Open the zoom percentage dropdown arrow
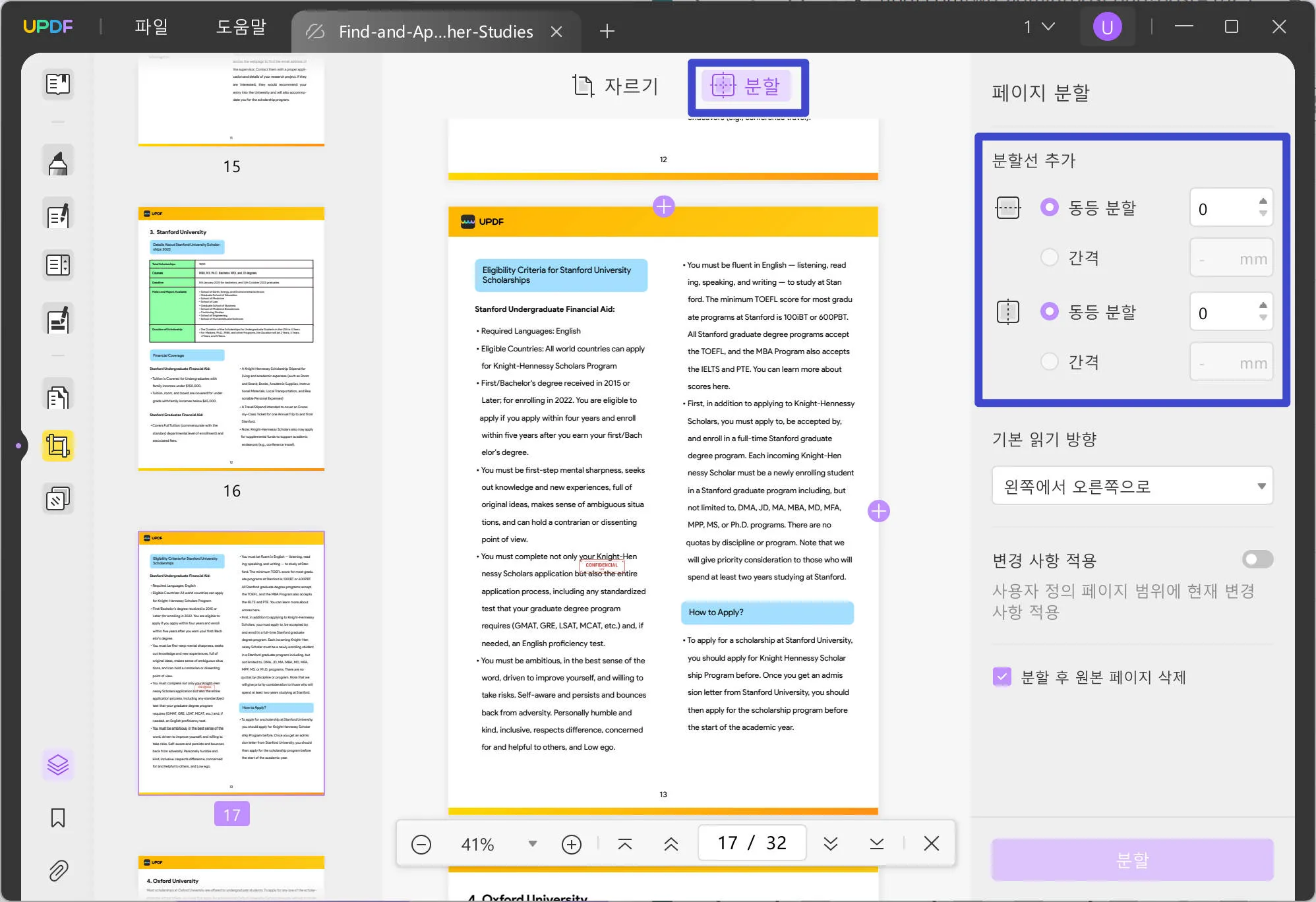The image size is (1316, 902). [x=533, y=844]
